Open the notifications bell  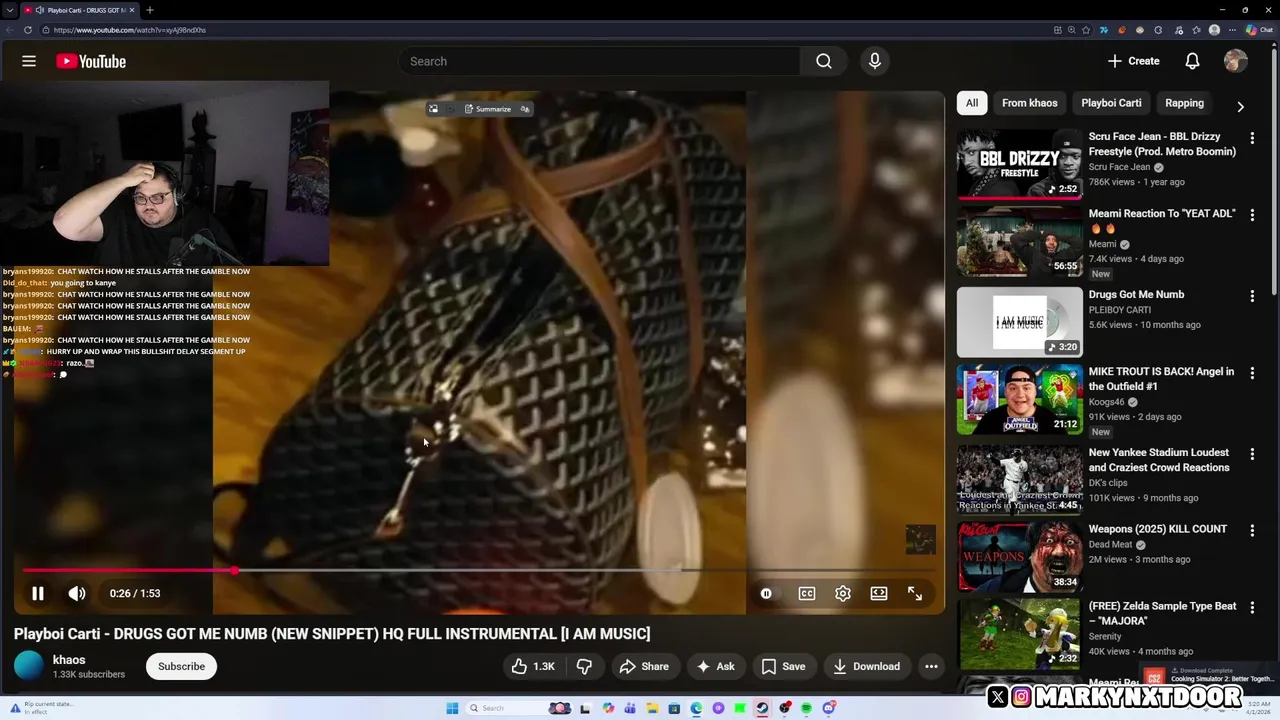1192,61
